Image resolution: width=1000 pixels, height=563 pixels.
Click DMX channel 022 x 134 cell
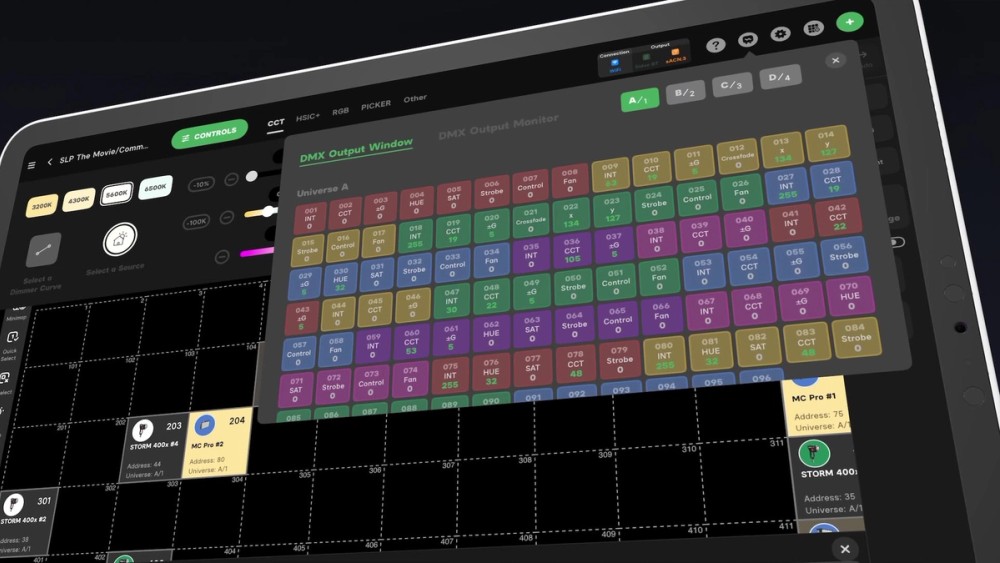coord(571,215)
